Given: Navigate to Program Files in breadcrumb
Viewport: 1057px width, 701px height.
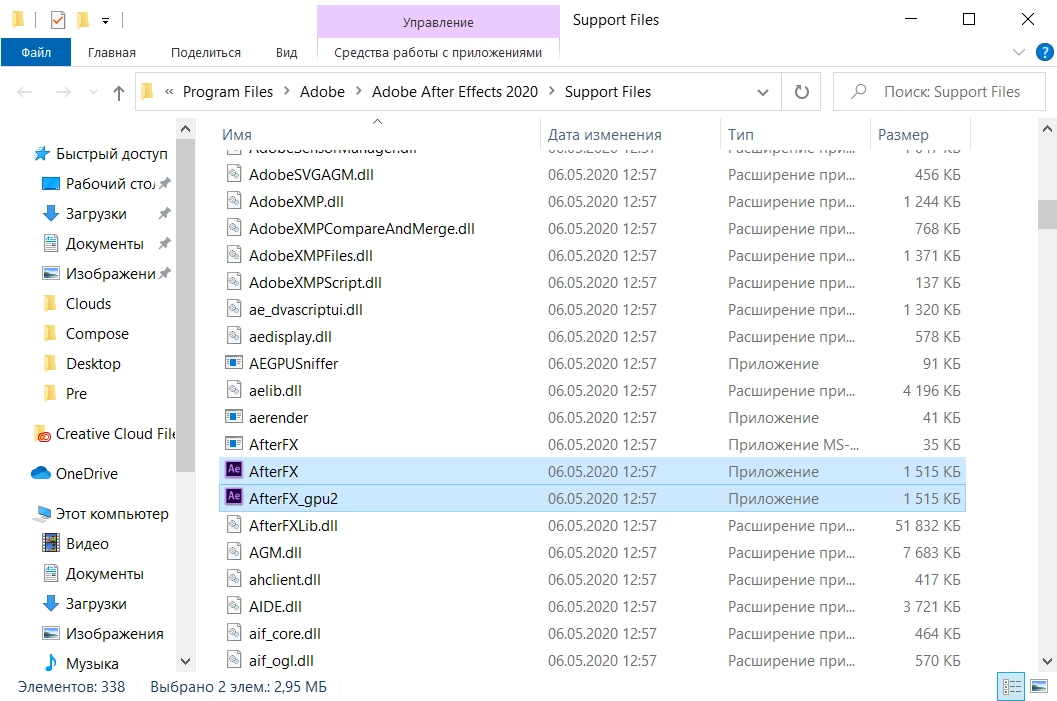Looking at the screenshot, I should pos(228,92).
